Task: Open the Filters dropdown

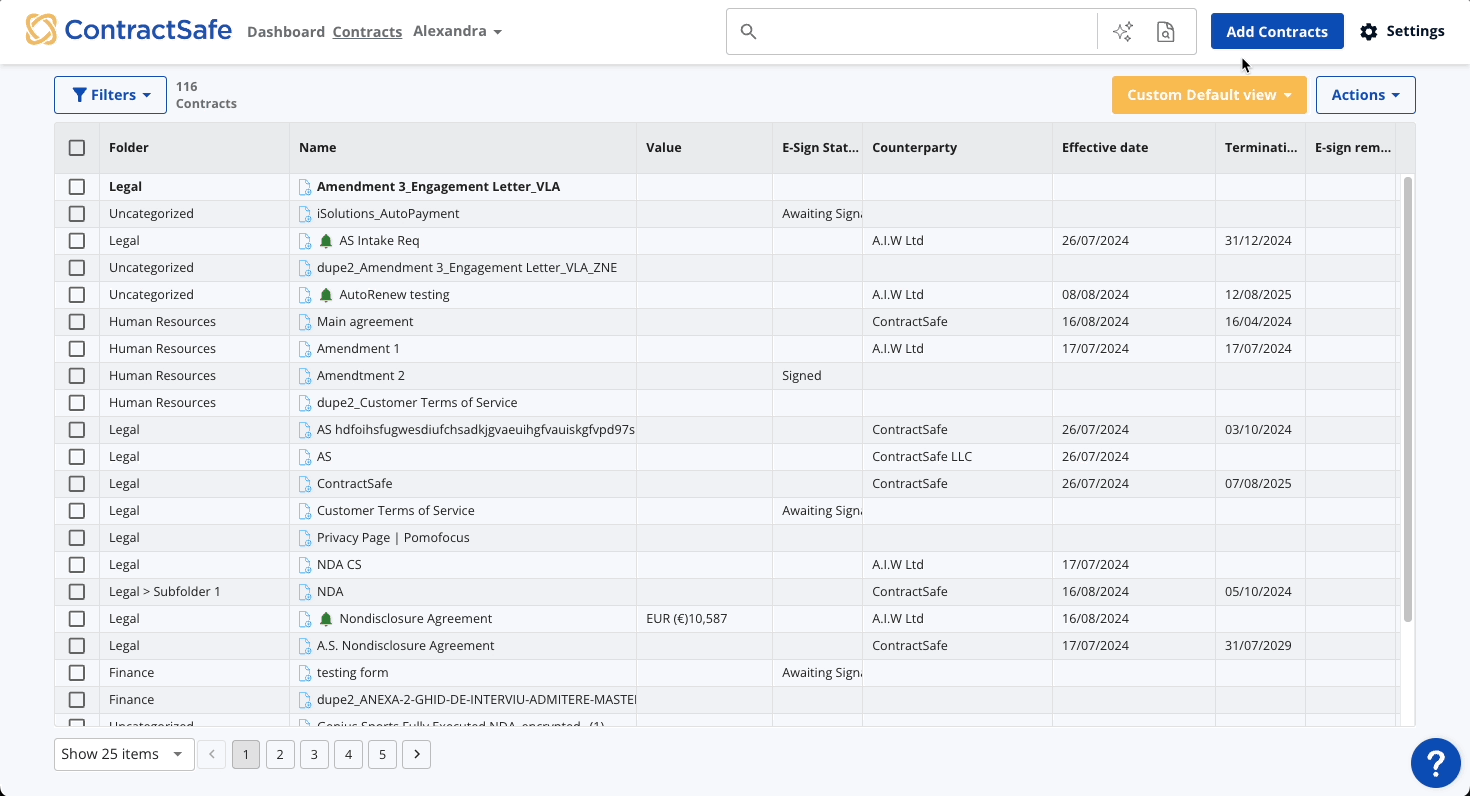Action: pyautogui.click(x=110, y=94)
